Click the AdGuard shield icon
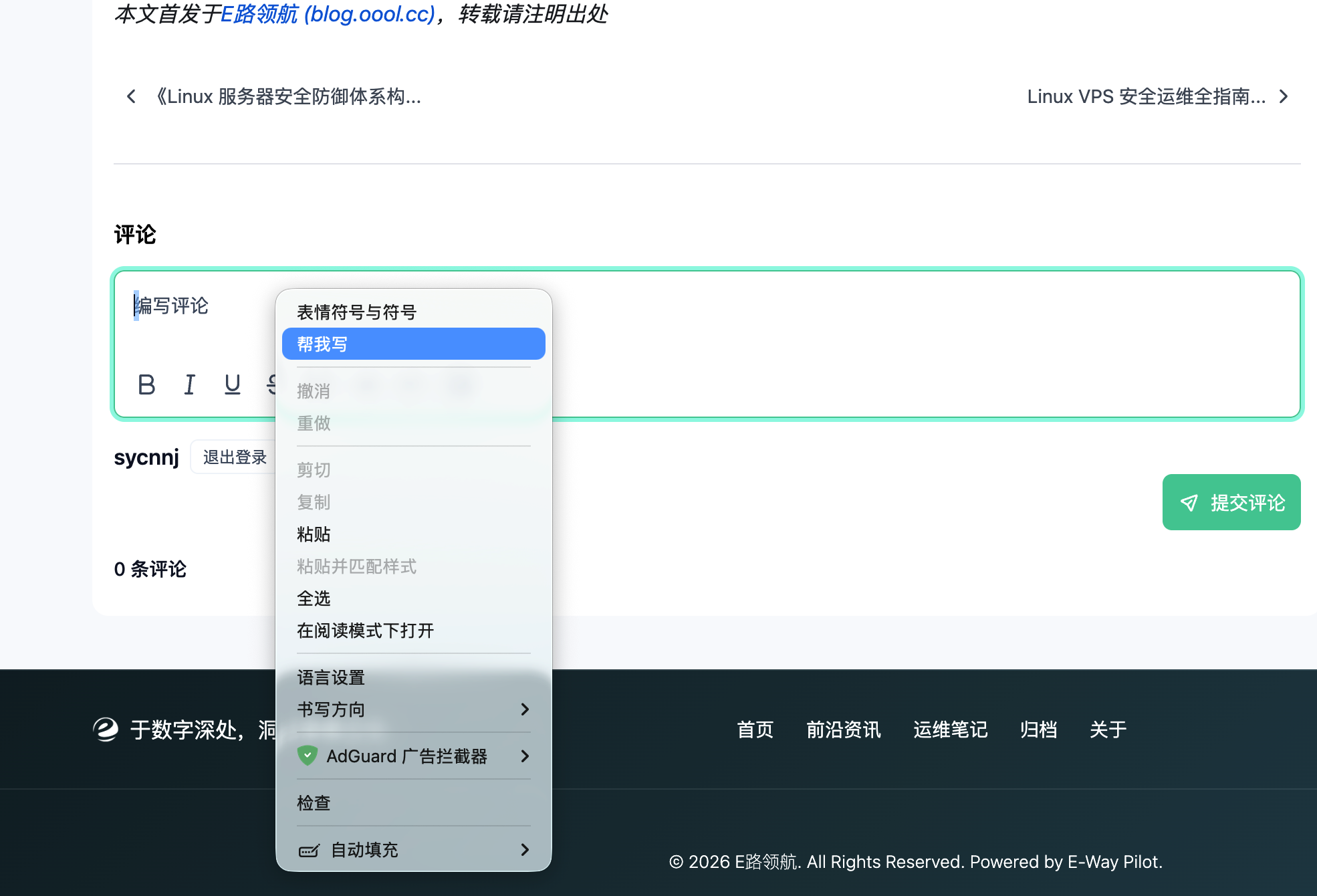 pyautogui.click(x=307, y=756)
